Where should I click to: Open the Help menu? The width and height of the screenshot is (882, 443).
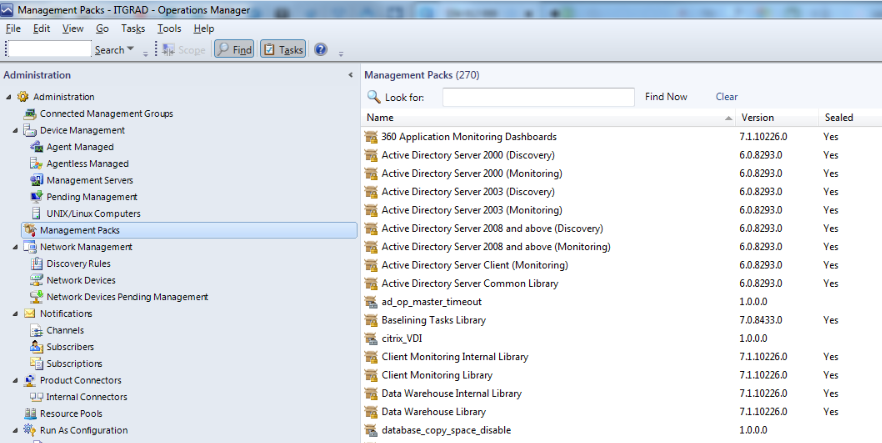tap(204, 29)
